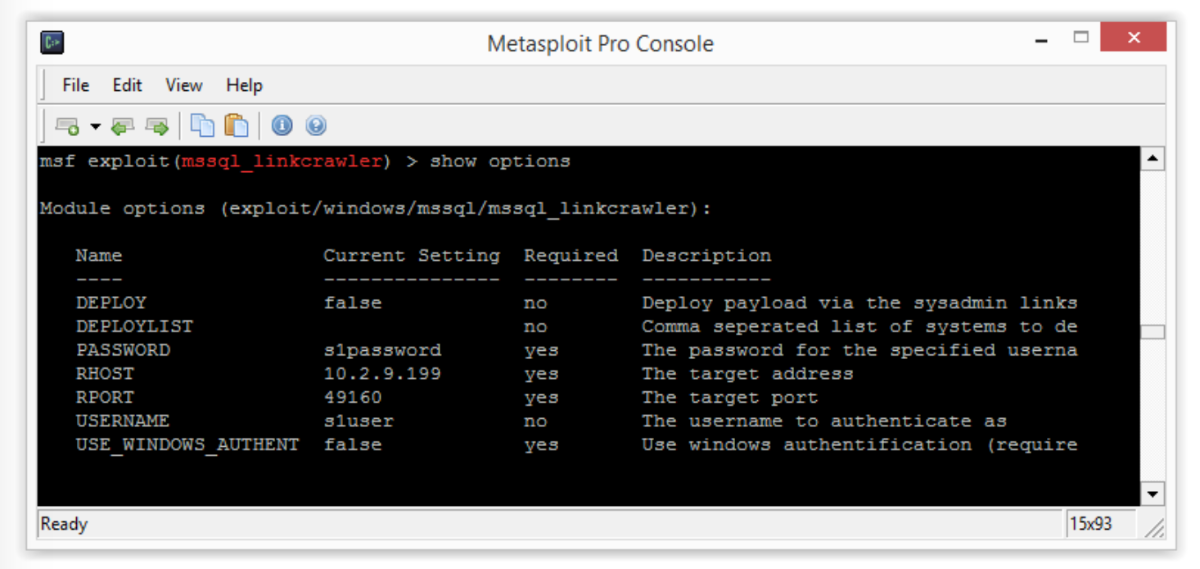Open the File menu
This screenshot has width=1200, height=569.
75,85
